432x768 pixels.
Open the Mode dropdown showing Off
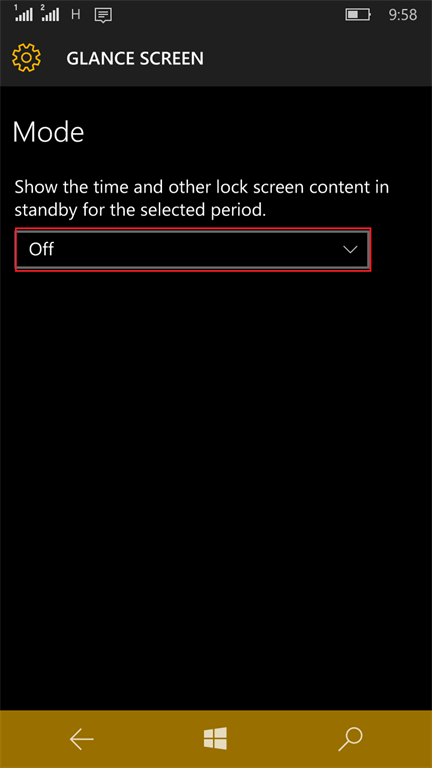point(192,250)
